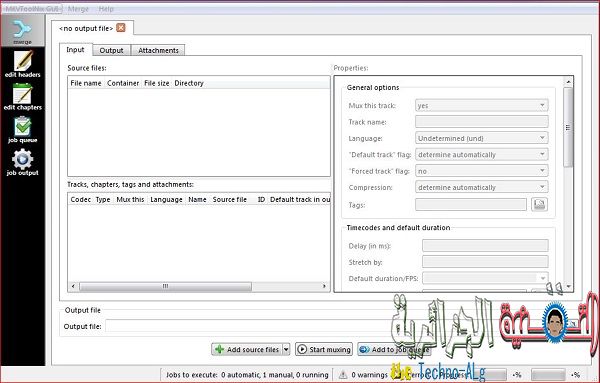Close the no output file tab
Screen dimensions: 600x383
tap(121, 28)
